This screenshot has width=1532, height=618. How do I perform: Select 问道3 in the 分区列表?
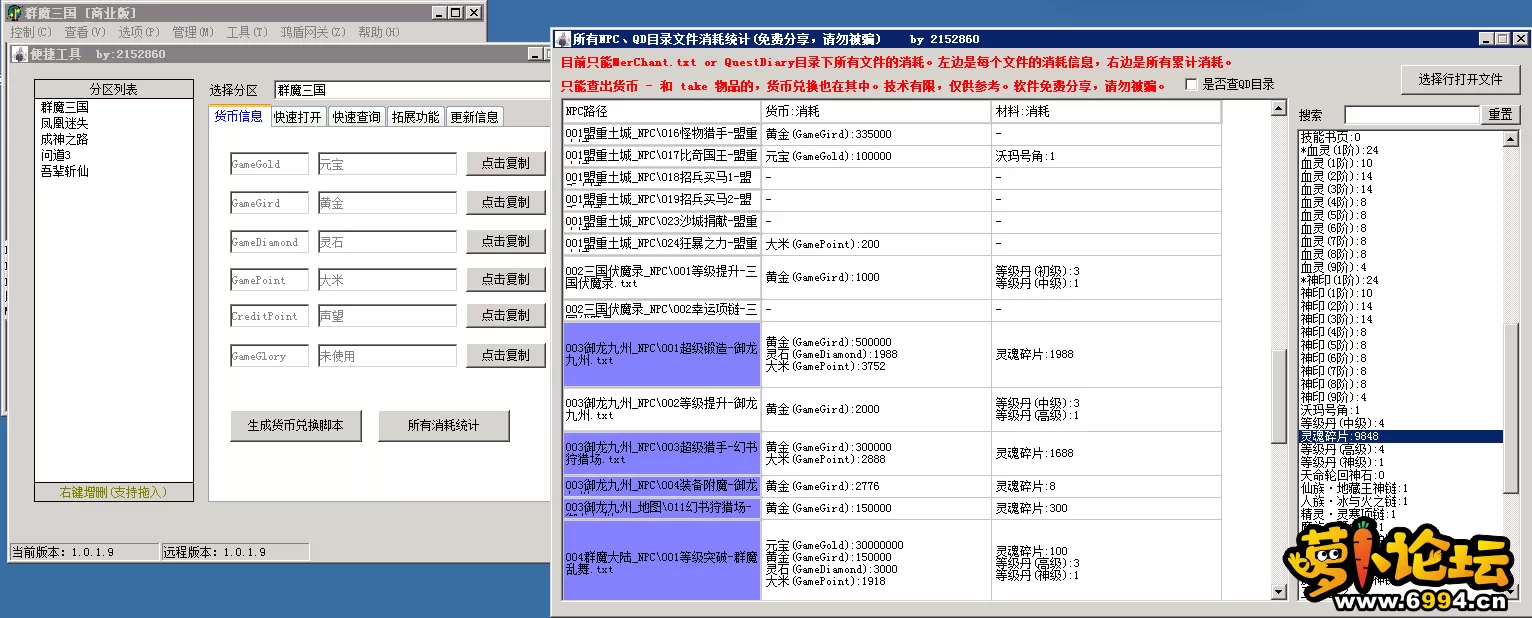[113, 155]
